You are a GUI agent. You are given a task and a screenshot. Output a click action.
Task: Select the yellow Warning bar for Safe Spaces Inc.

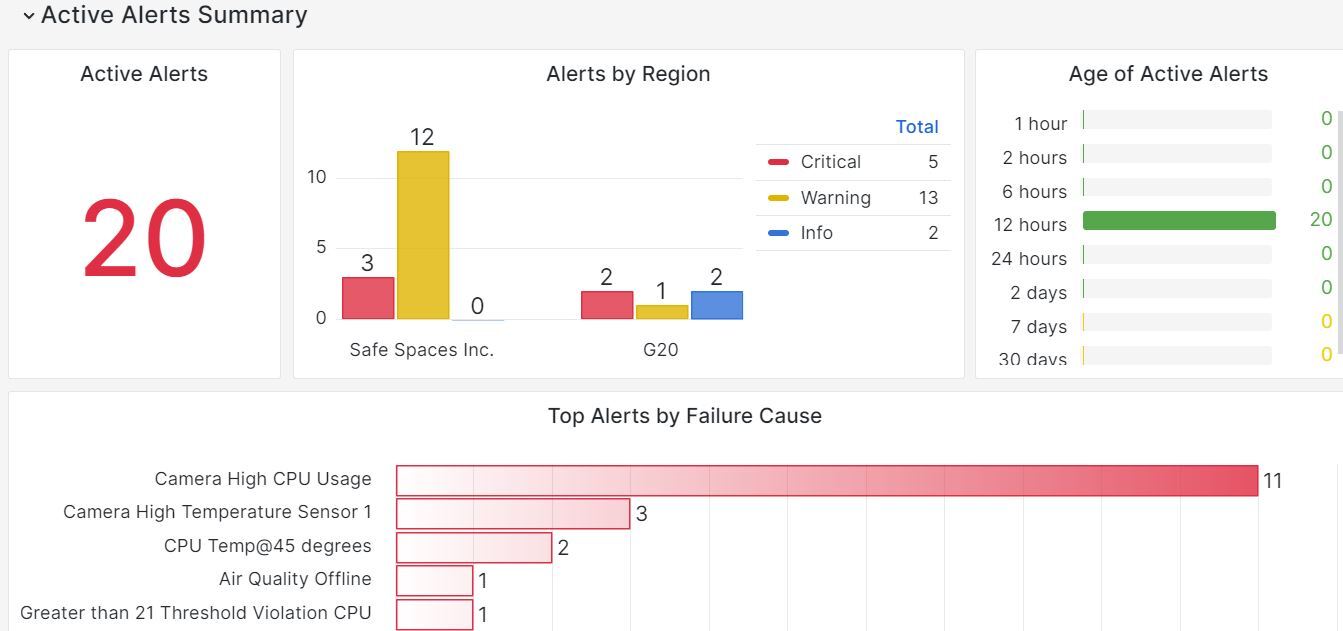[423, 236]
